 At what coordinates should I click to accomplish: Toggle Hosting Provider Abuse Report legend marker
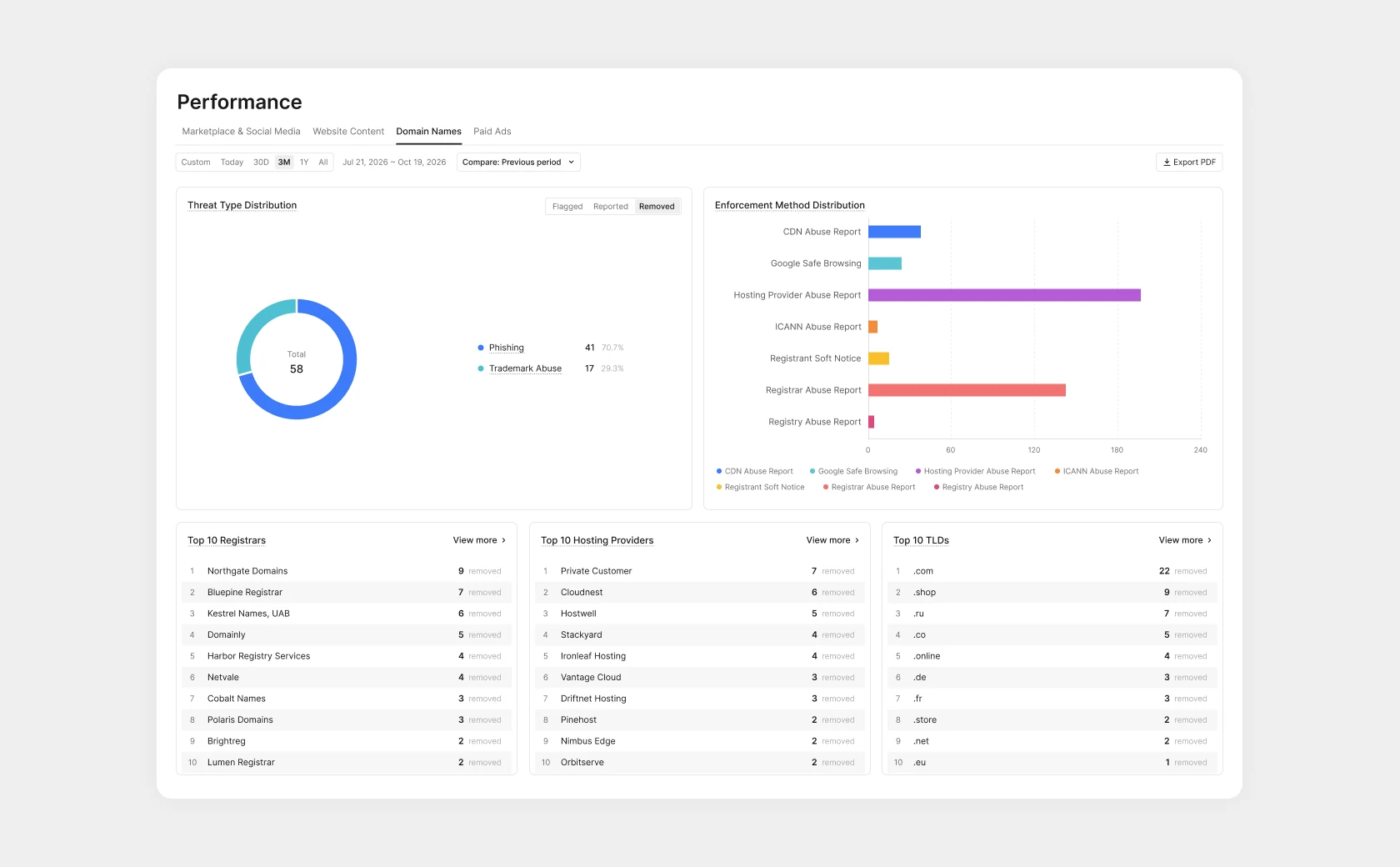[918, 471]
